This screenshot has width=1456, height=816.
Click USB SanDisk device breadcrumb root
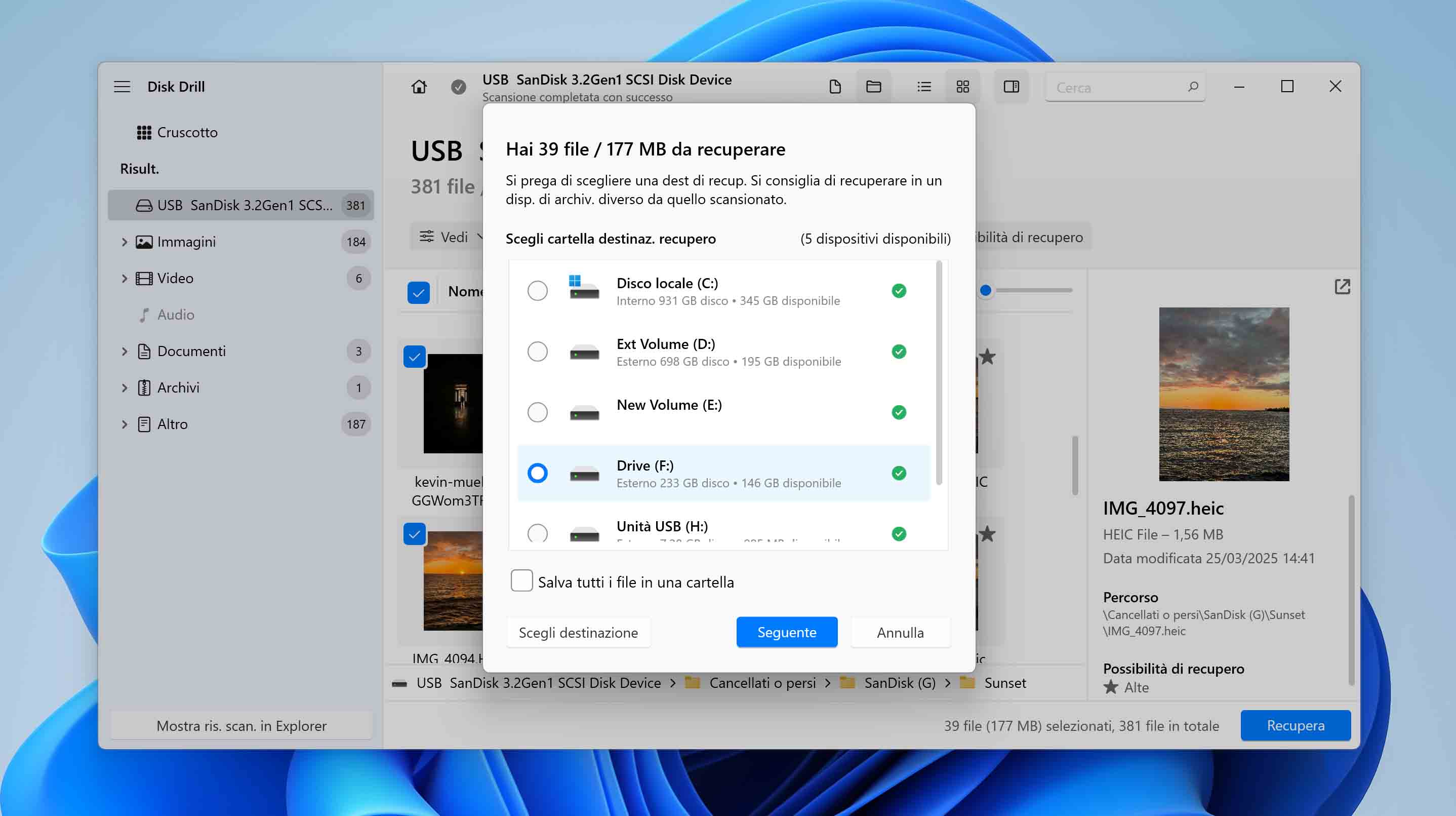[x=538, y=683]
